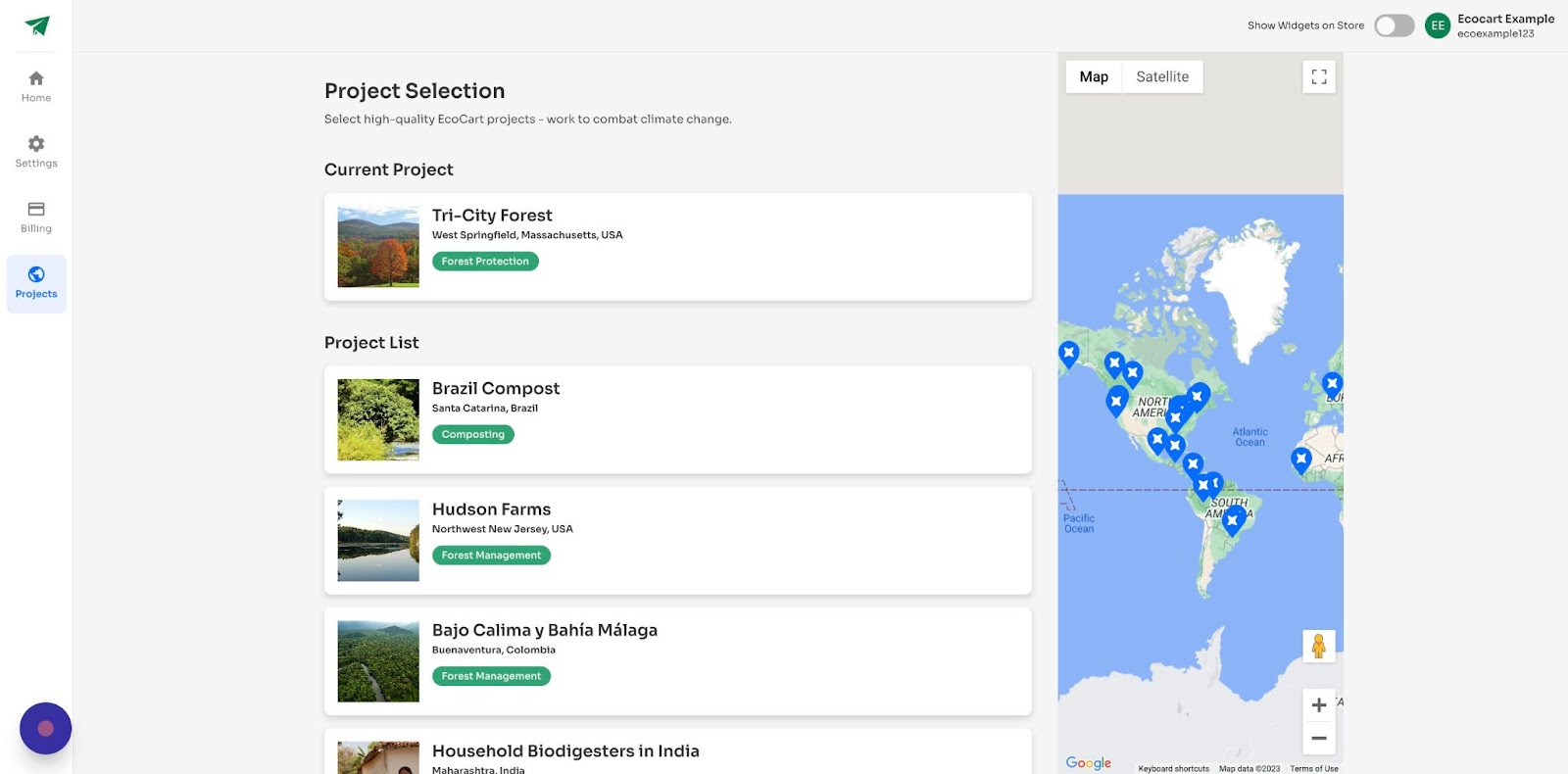Choose the Hudson Farms project card

click(677, 541)
